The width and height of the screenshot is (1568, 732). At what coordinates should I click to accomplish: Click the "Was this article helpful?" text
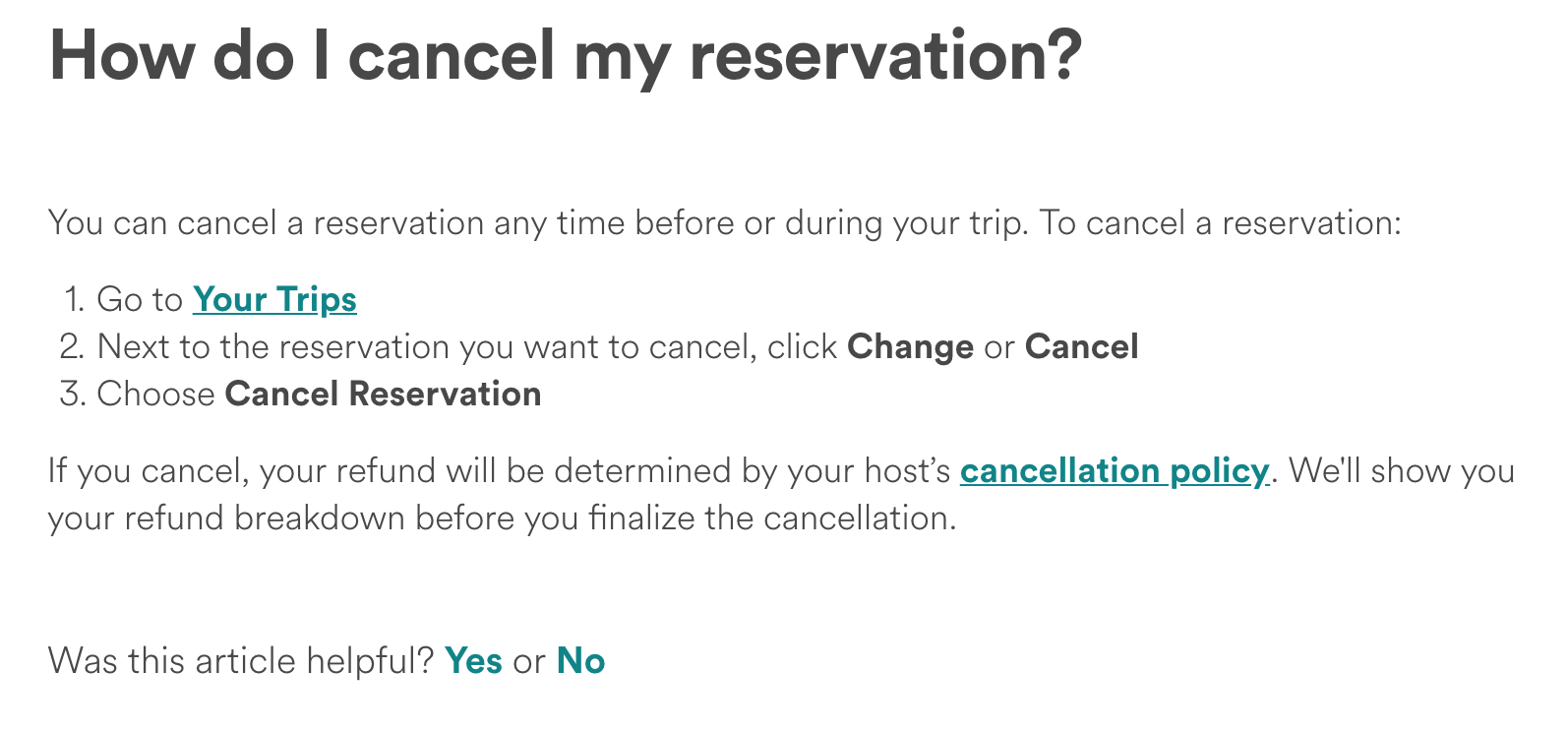pos(241,661)
